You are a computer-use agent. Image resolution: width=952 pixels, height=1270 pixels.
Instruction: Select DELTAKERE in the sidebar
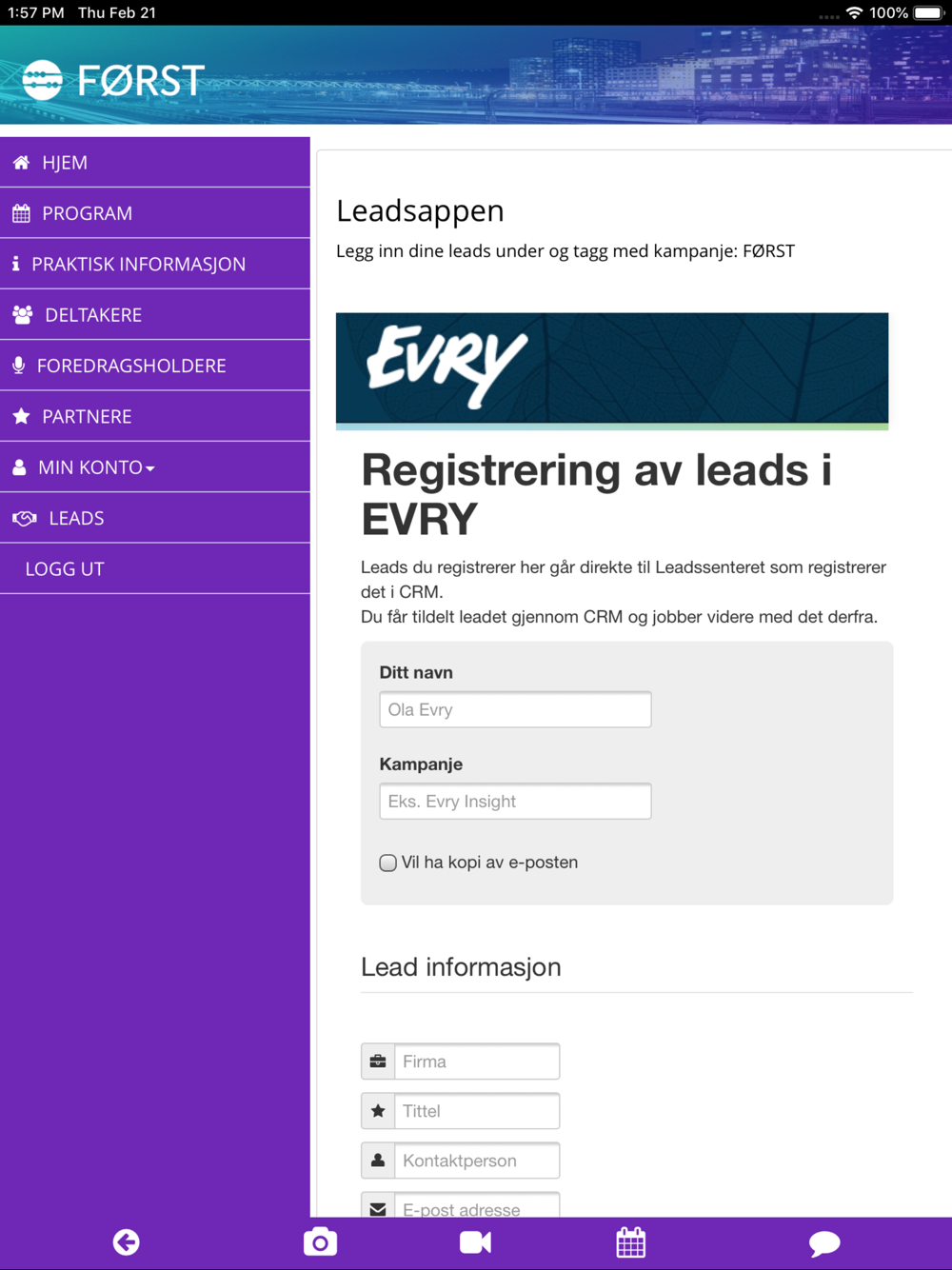pyautogui.click(x=155, y=315)
